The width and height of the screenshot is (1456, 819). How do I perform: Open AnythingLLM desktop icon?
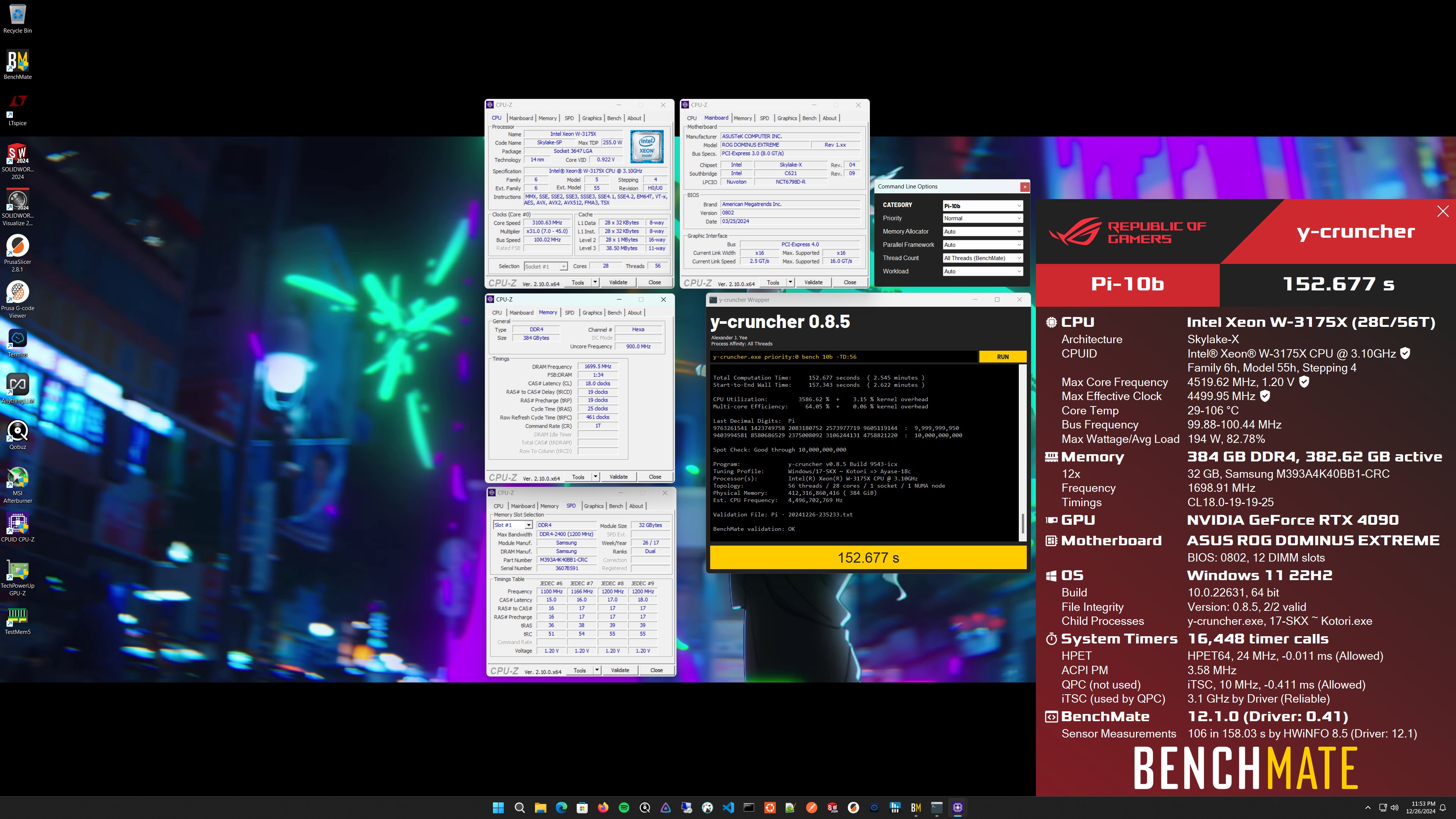point(17,389)
